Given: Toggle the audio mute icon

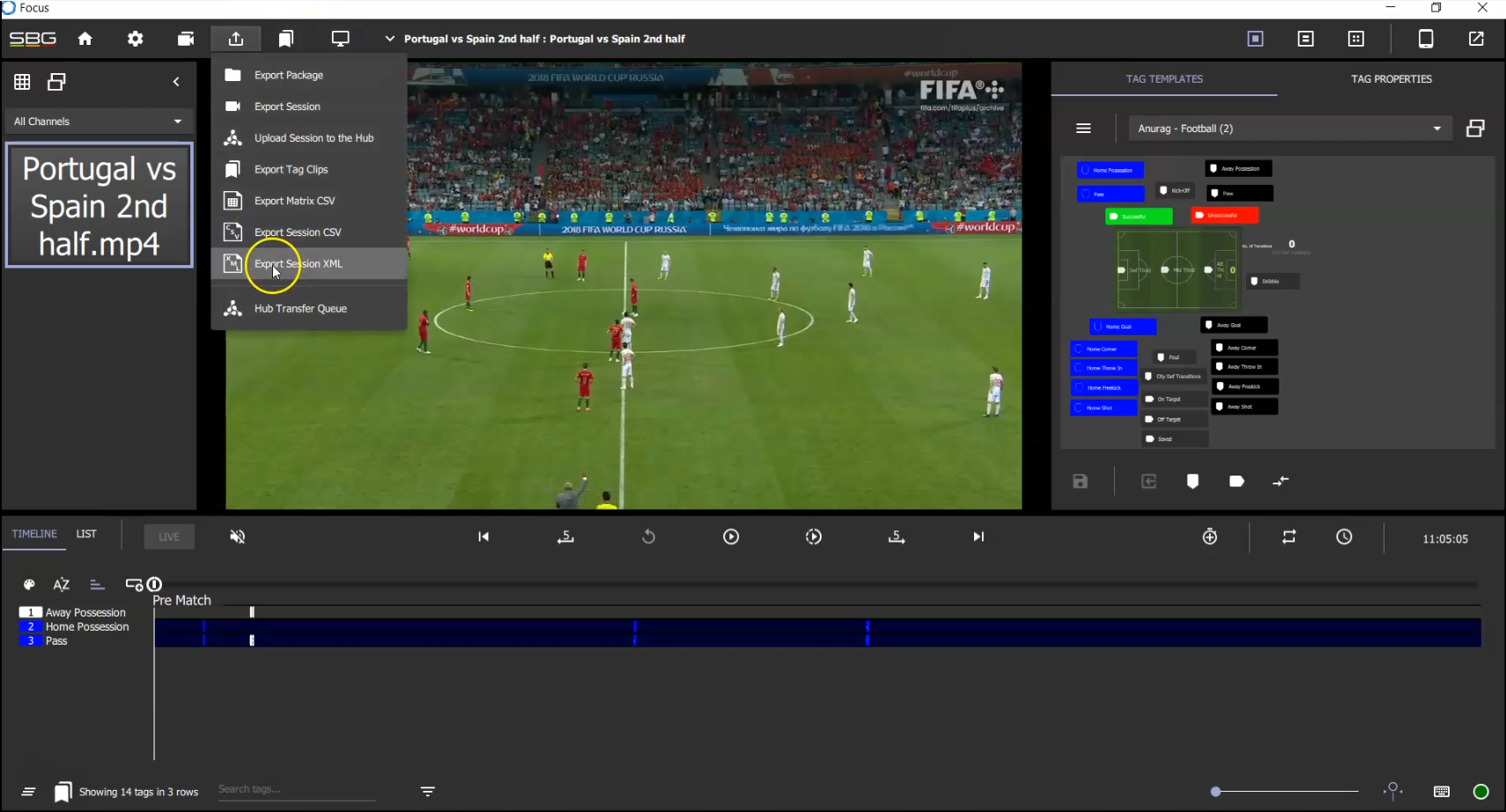Looking at the screenshot, I should click(238, 537).
